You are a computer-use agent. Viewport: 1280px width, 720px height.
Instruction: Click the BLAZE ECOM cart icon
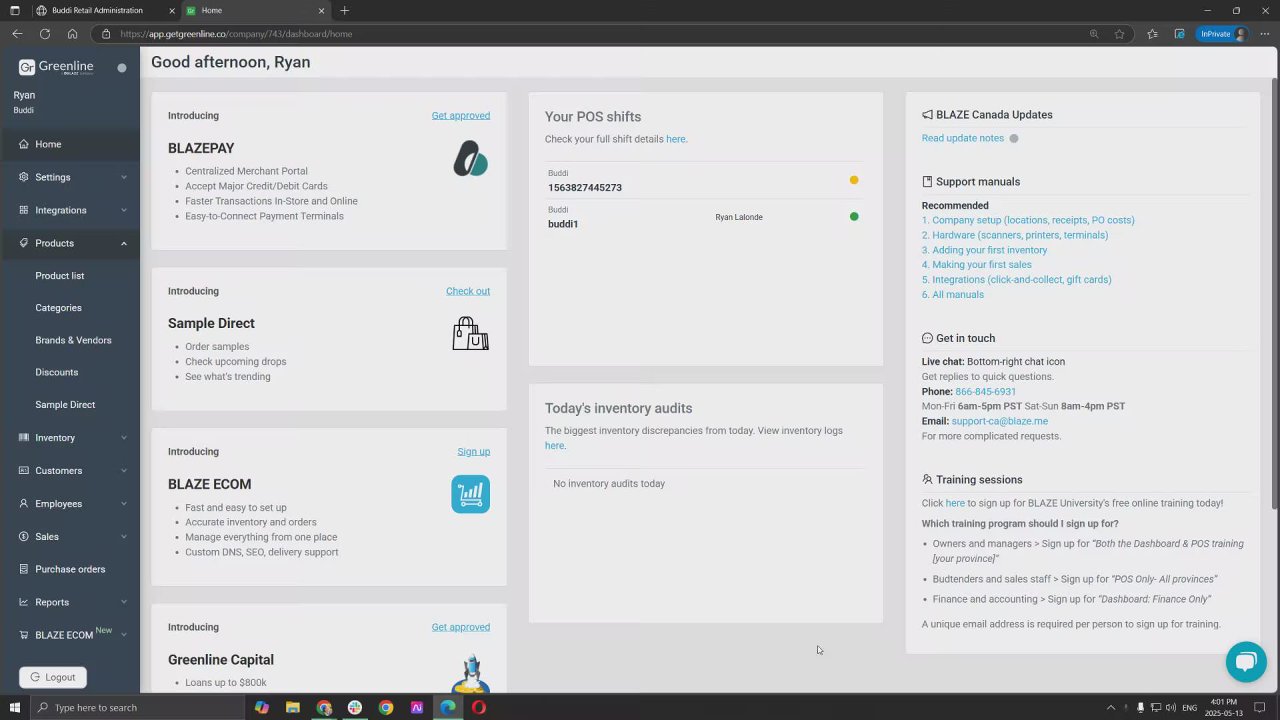click(x=470, y=494)
